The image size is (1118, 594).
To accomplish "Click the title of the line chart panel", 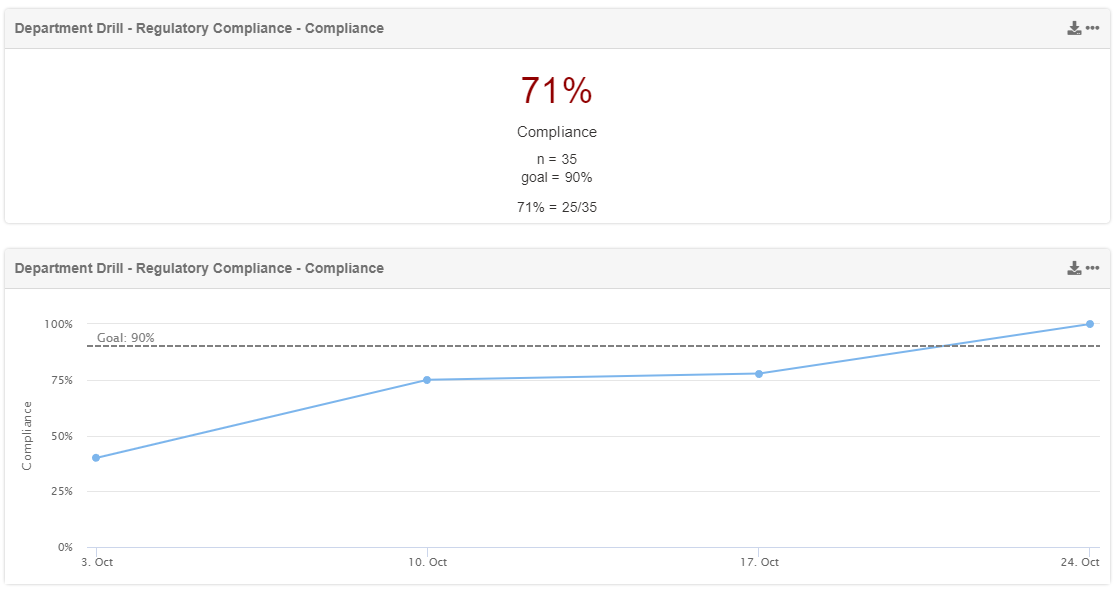I will pyautogui.click(x=199, y=268).
